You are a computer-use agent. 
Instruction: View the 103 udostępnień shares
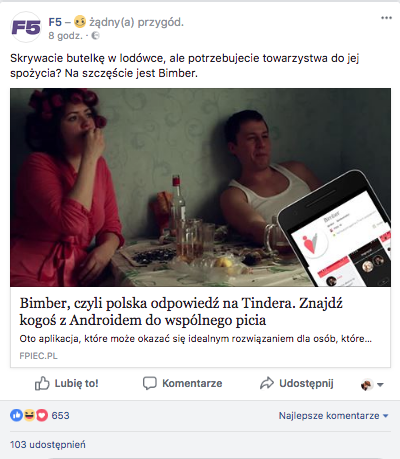[48, 445]
